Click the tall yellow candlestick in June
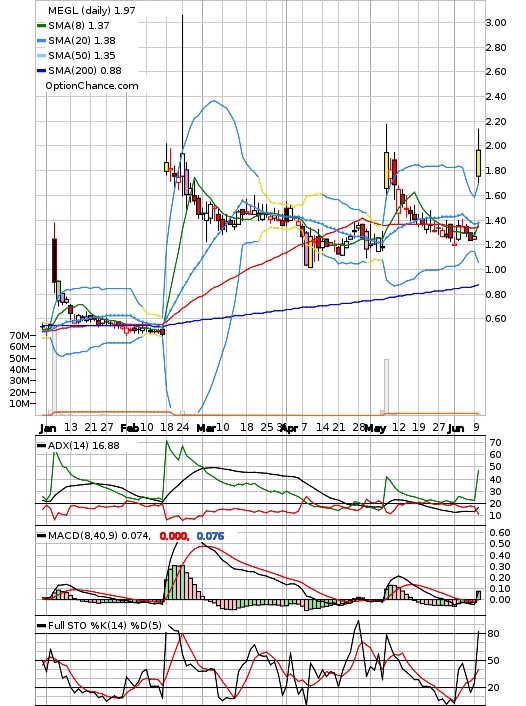The width and height of the screenshot is (526, 706). pos(478,163)
